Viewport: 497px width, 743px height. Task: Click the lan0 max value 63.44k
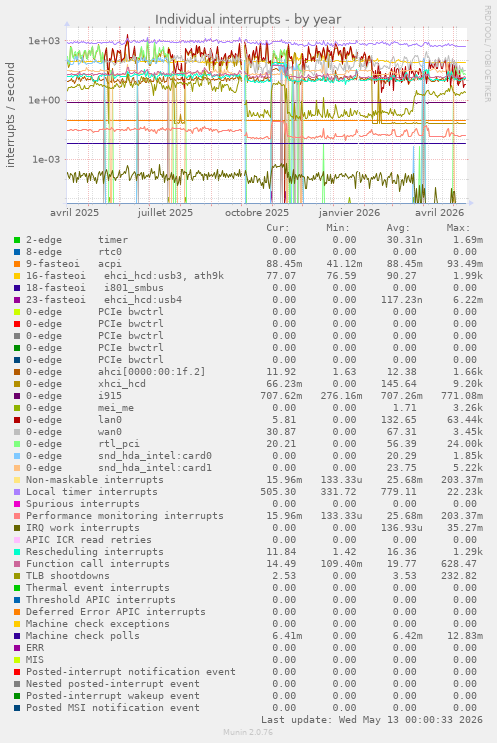point(465,420)
